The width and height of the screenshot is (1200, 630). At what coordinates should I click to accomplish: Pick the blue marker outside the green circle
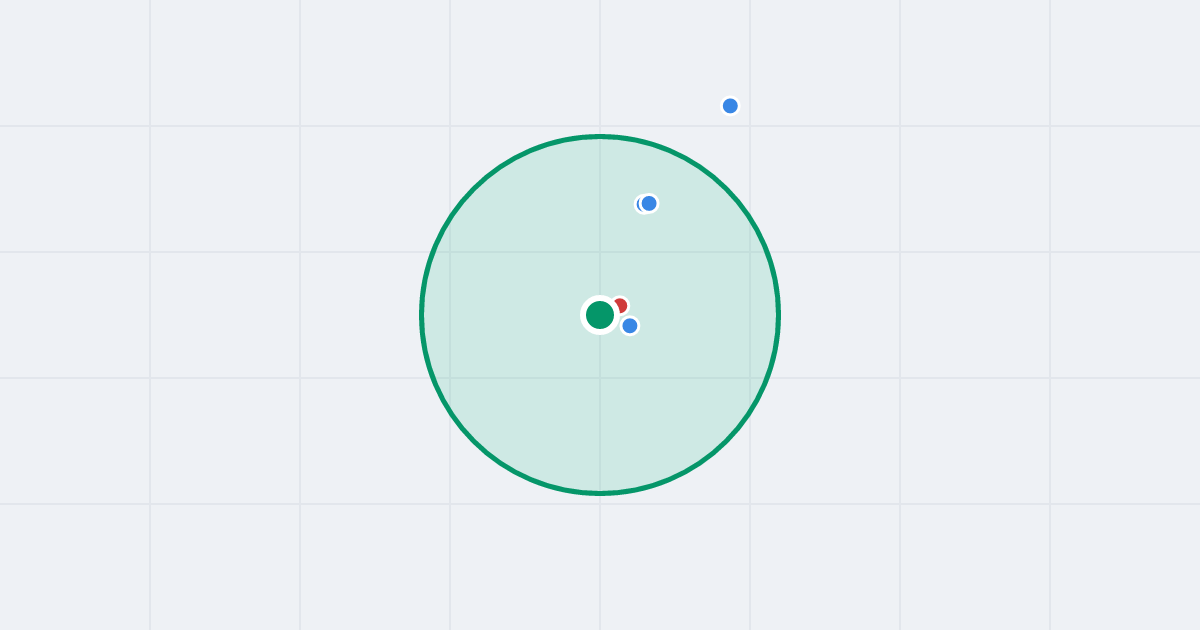[x=730, y=106]
